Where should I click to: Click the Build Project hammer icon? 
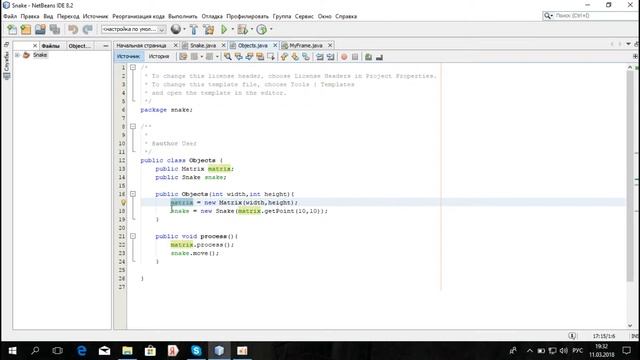194,29
